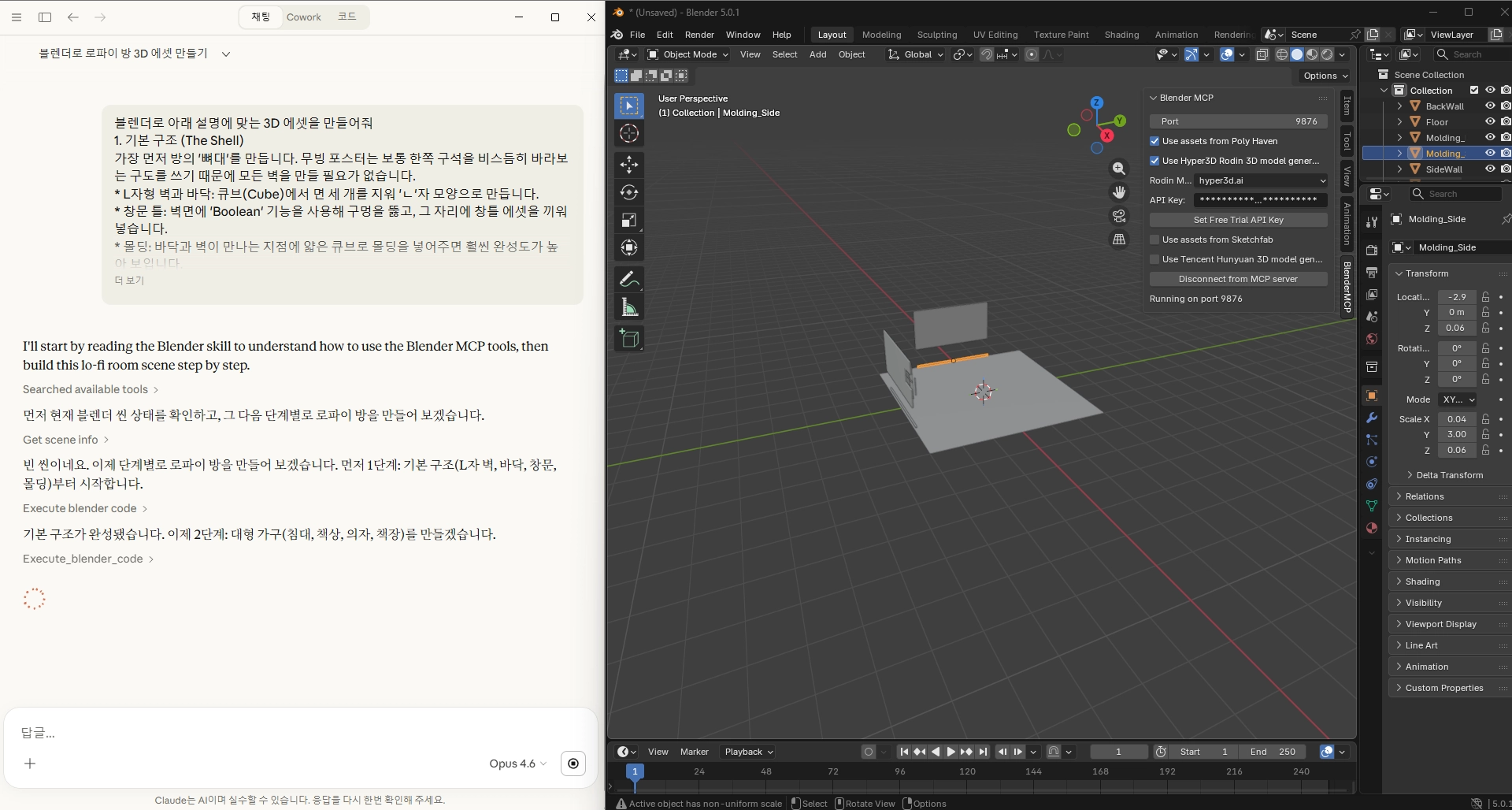Open the Render menu
This screenshot has height=810, width=1512.
699,35
